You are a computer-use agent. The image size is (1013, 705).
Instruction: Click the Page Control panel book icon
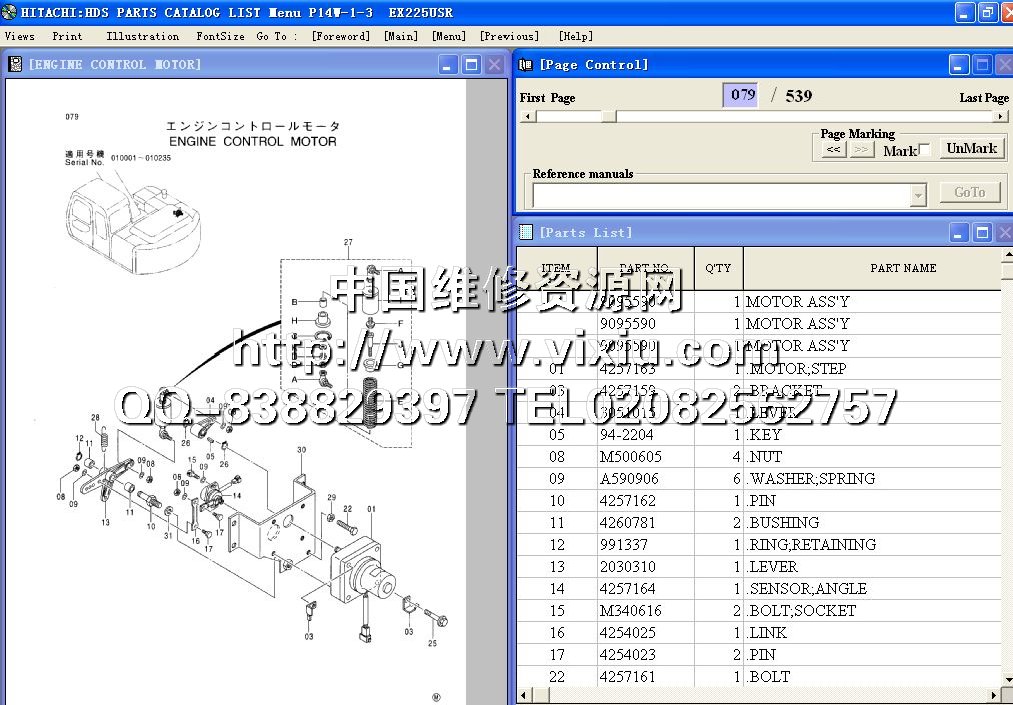[x=526, y=64]
